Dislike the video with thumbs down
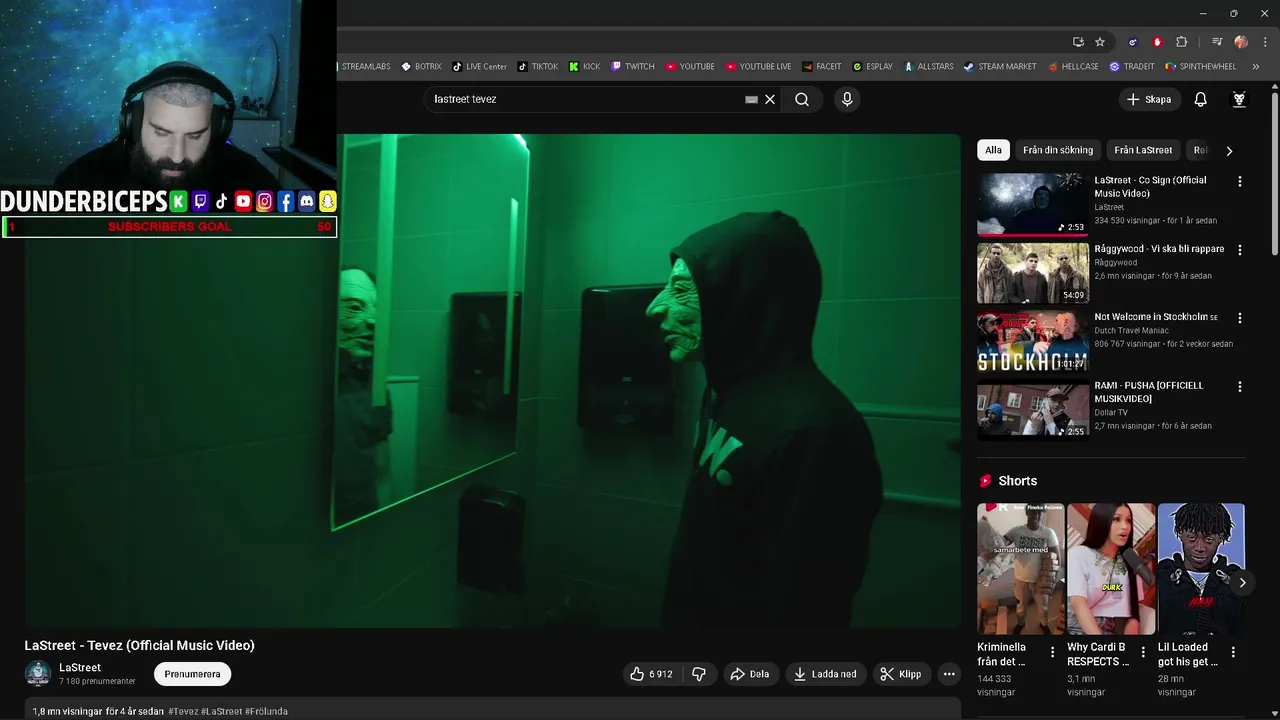Screen dimensions: 1280x720 click(x=699, y=674)
